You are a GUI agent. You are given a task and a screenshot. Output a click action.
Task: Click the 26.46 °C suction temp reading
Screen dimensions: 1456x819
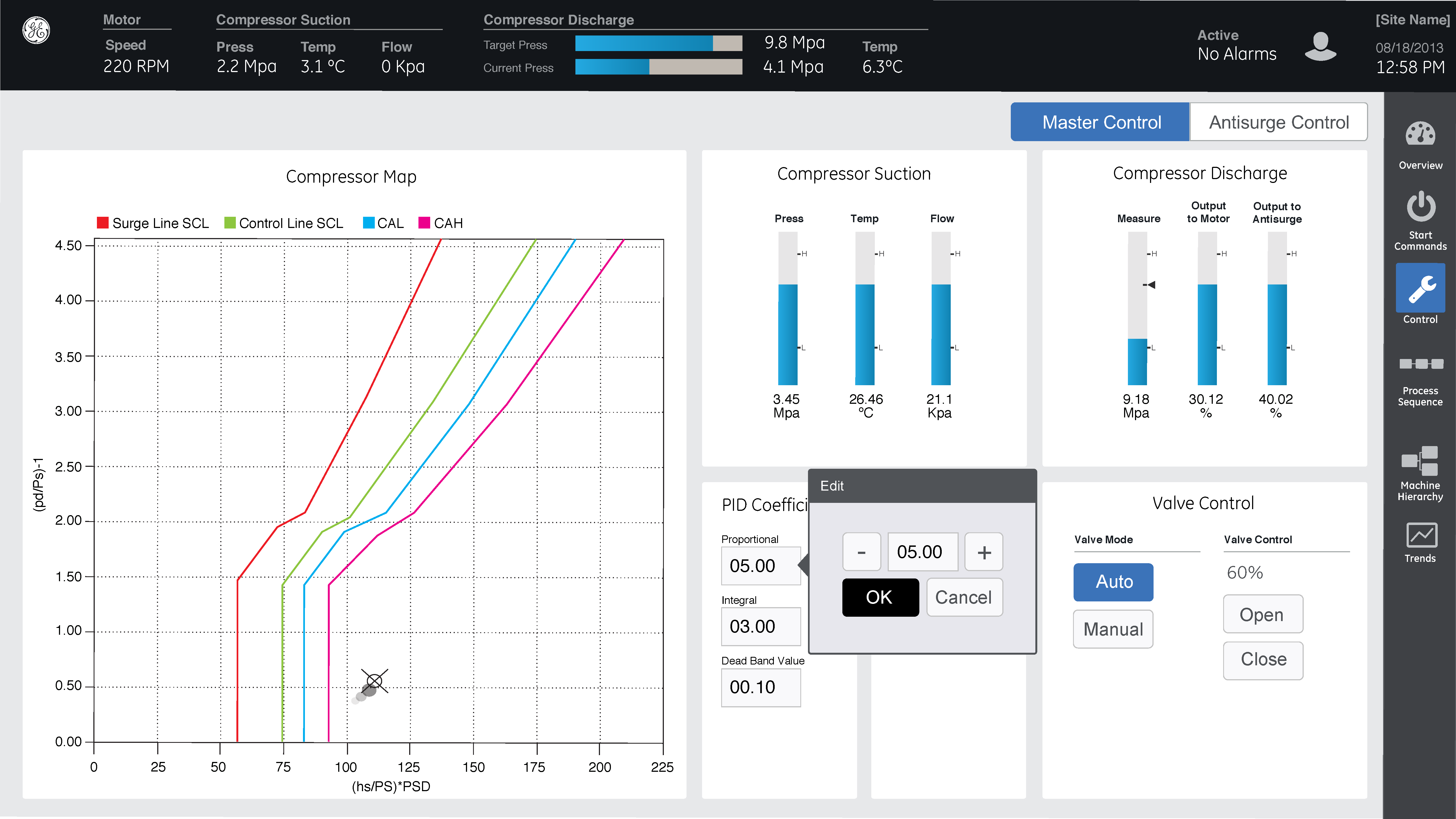pos(865,406)
